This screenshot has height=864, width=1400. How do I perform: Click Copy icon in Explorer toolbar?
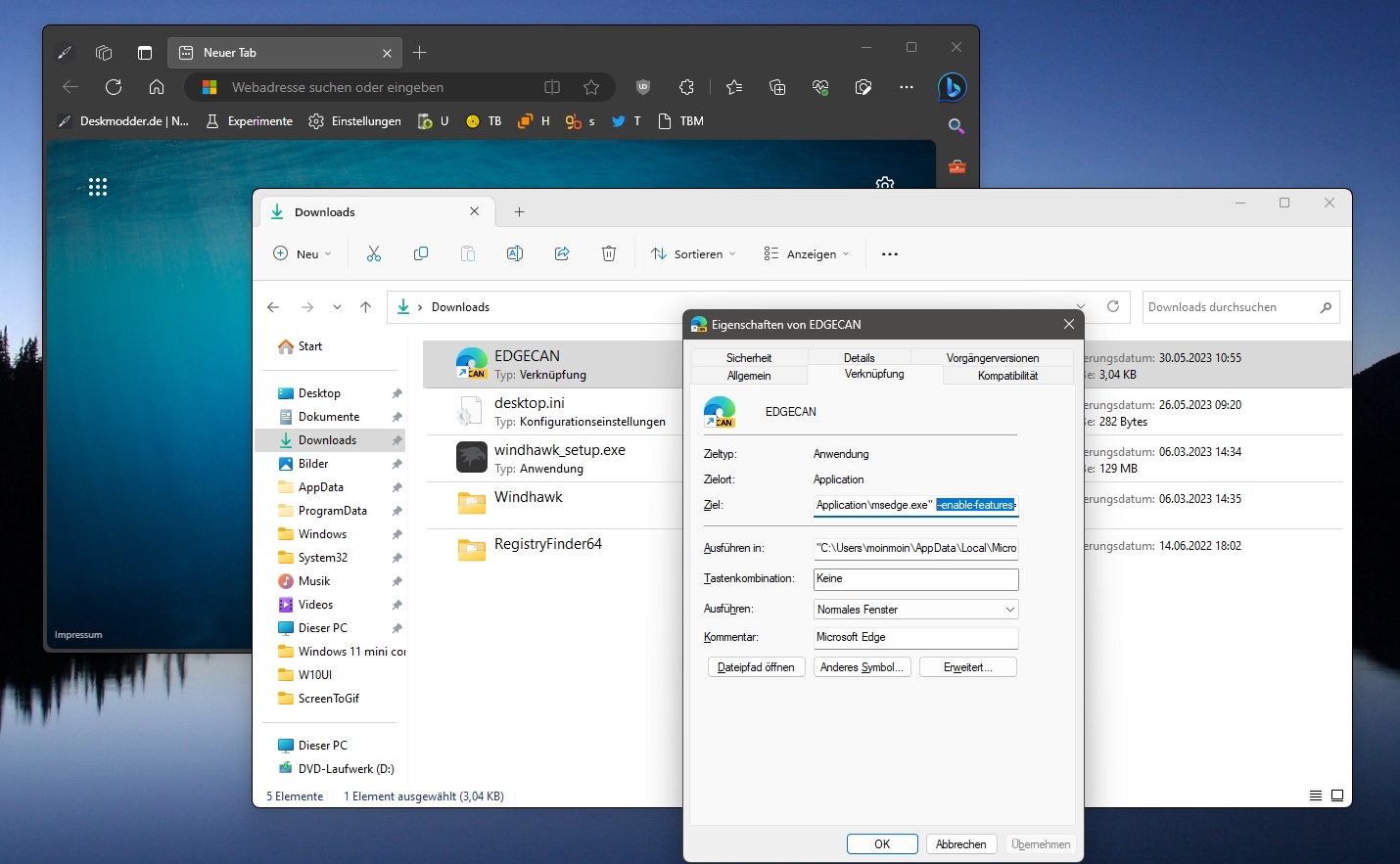[x=421, y=253]
